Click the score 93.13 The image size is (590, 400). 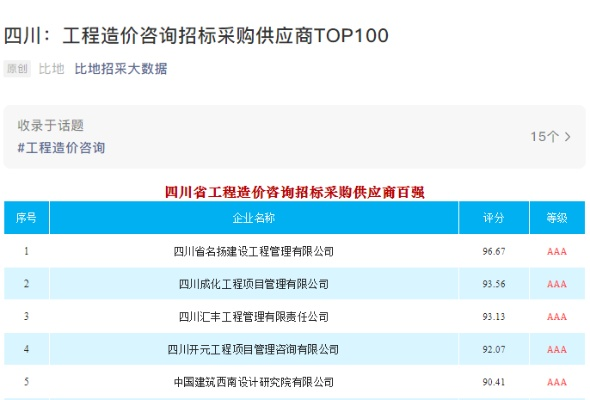(494, 316)
